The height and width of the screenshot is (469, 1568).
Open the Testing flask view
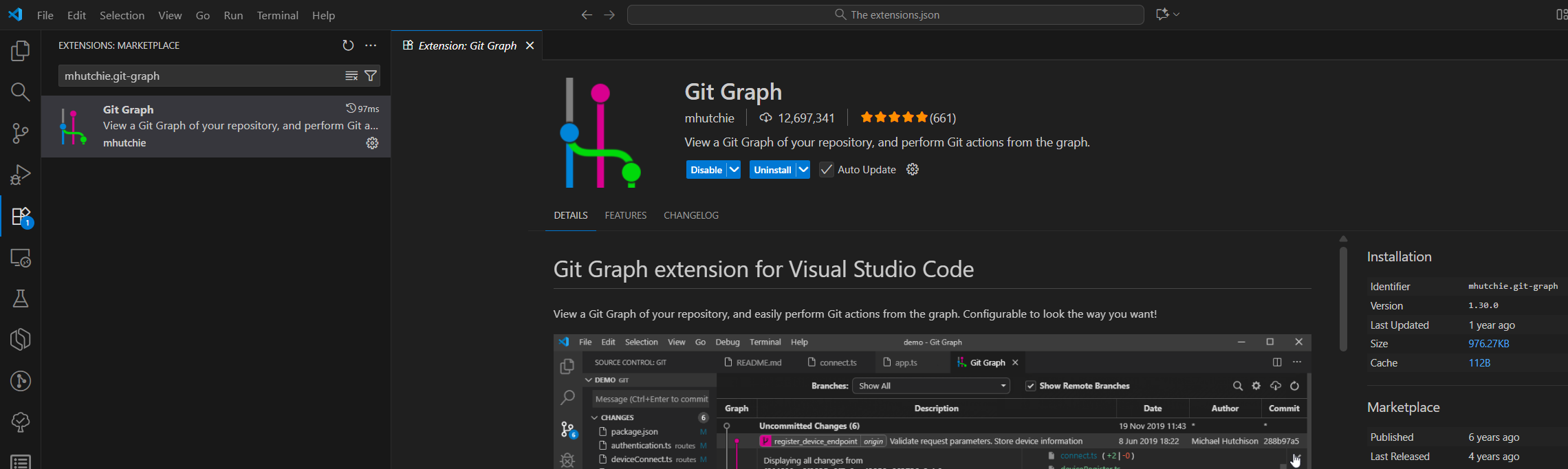(21, 298)
